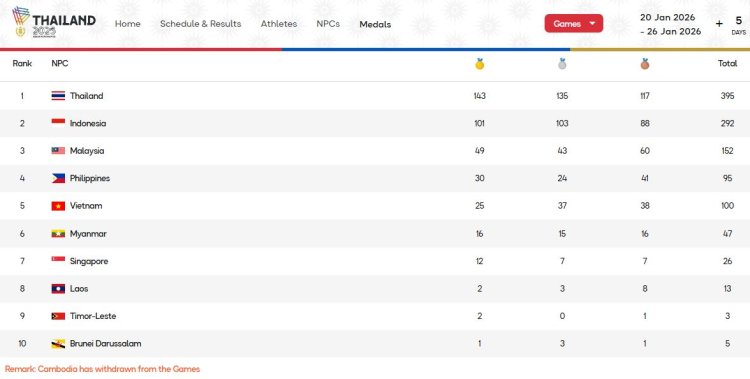Click Vietnam's total 100
The image size is (750, 379).
pyautogui.click(x=728, y=206)
